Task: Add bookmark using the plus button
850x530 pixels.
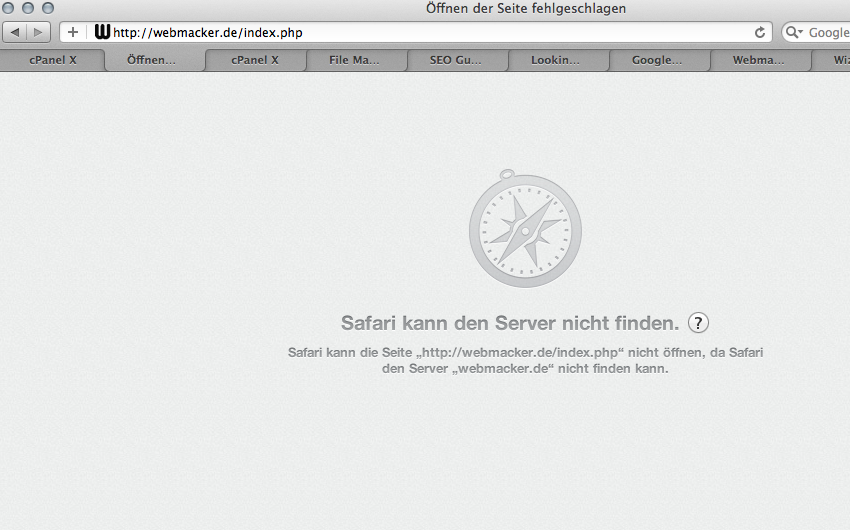Action: coord(73,33)
